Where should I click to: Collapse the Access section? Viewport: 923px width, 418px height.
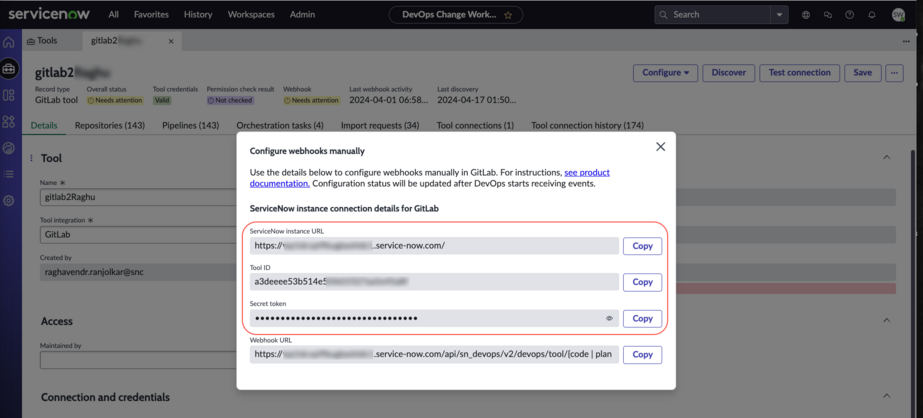887,320
